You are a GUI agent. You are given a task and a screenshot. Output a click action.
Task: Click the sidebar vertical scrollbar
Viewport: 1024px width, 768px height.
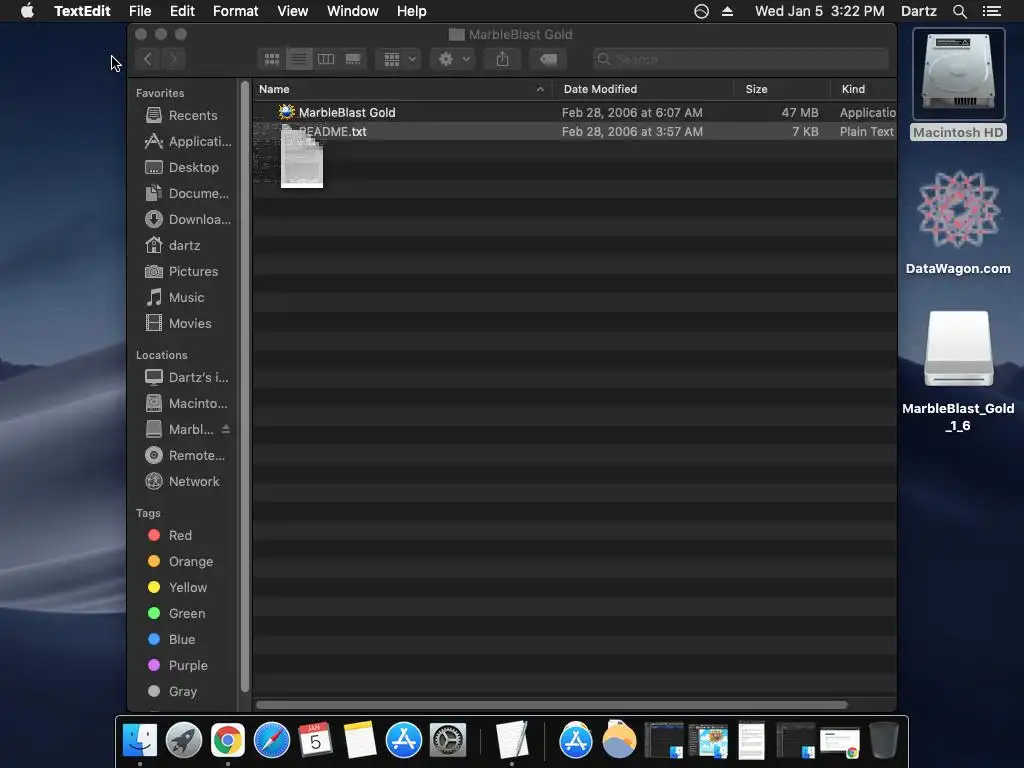pos(245,385)
